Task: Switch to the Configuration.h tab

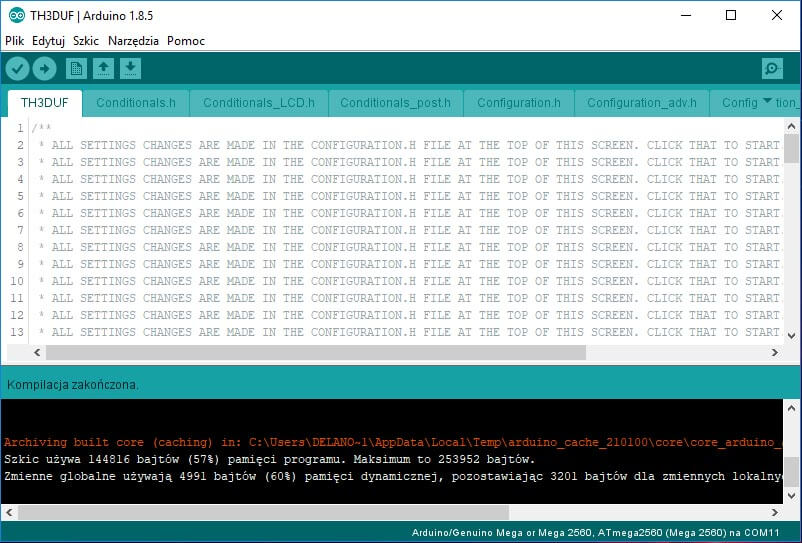Action: click(x=519, y=103)
